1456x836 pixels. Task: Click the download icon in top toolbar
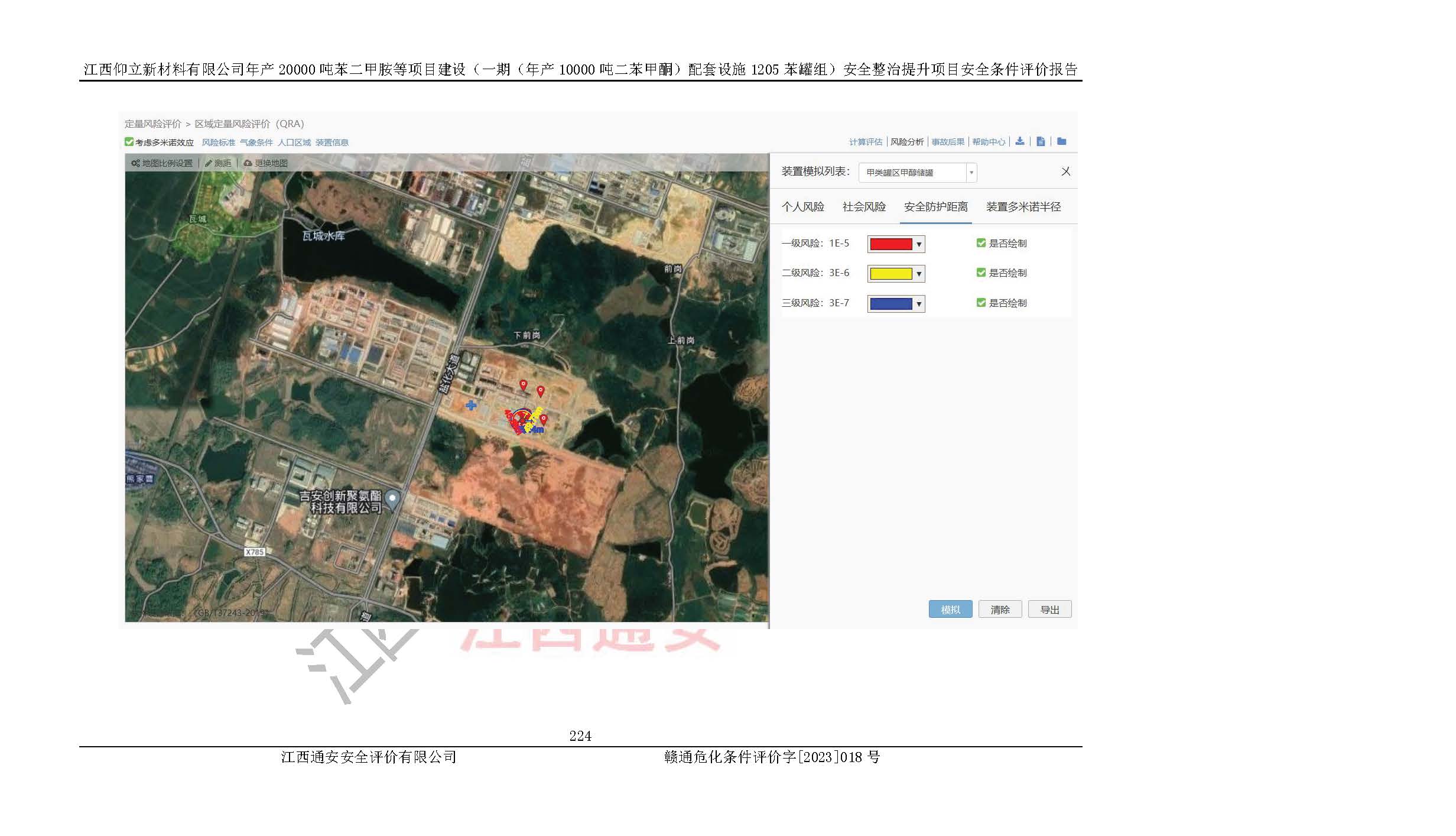[x=1019, y=141]
